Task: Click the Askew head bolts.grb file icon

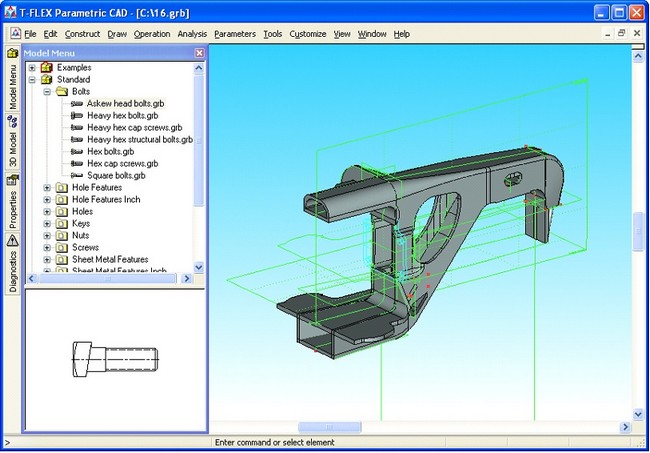Action: point(77,104)
